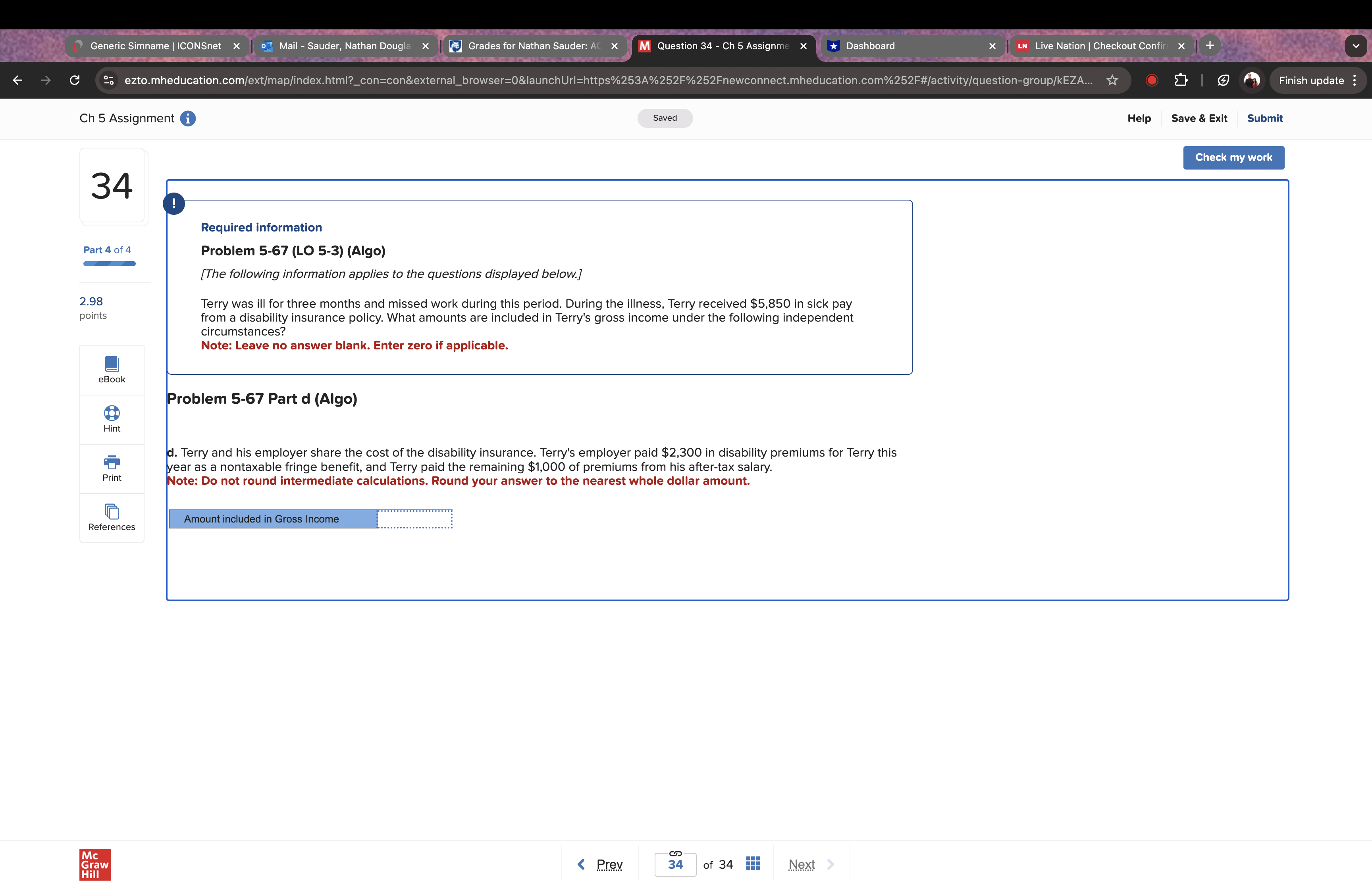1372x887 pixels.
Task: Expand the Prev navigation chevron
Action: click(x=581, y=864)
